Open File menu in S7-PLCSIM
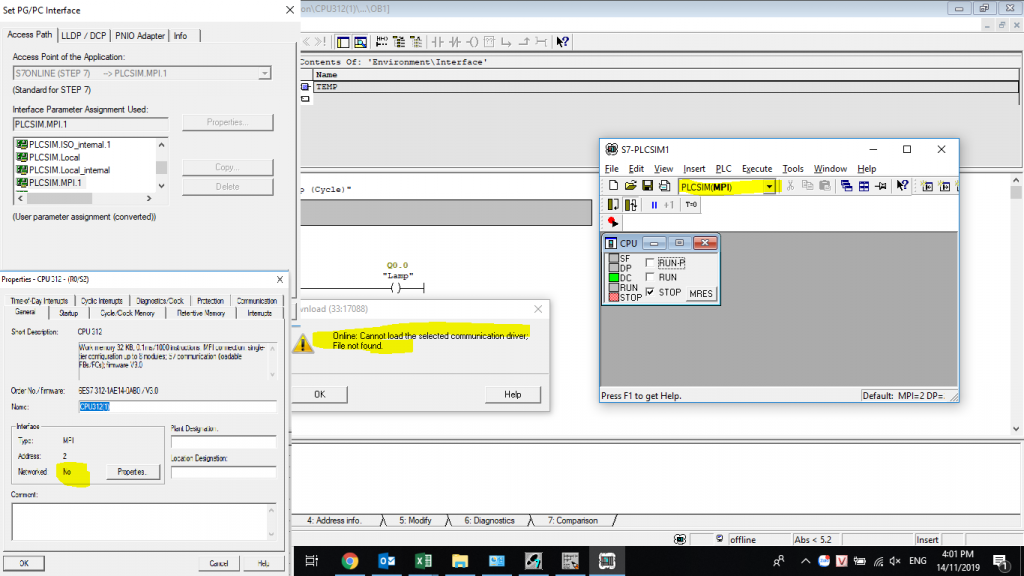The image size is (1024, 576). tap(611, 168)
